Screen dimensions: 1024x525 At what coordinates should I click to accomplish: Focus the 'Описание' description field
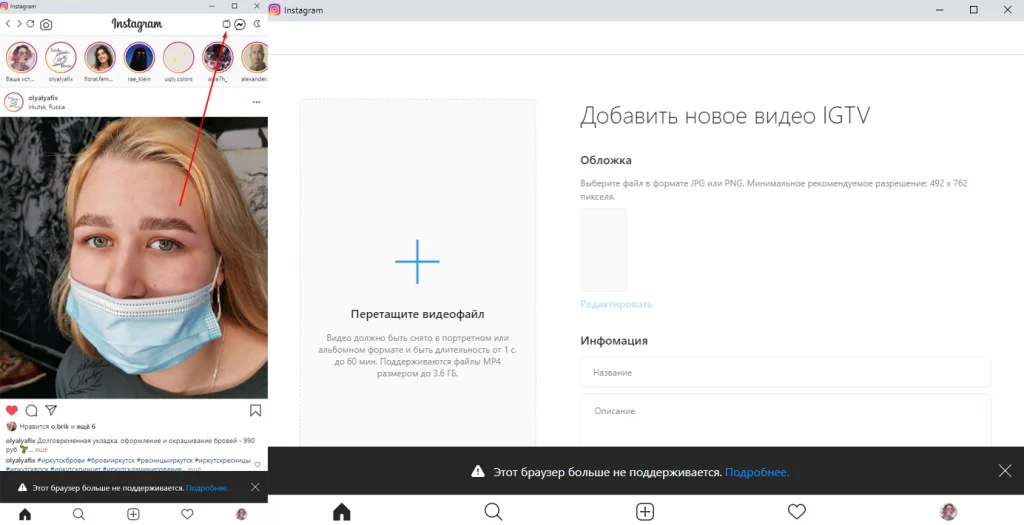[x=786, y=420]
